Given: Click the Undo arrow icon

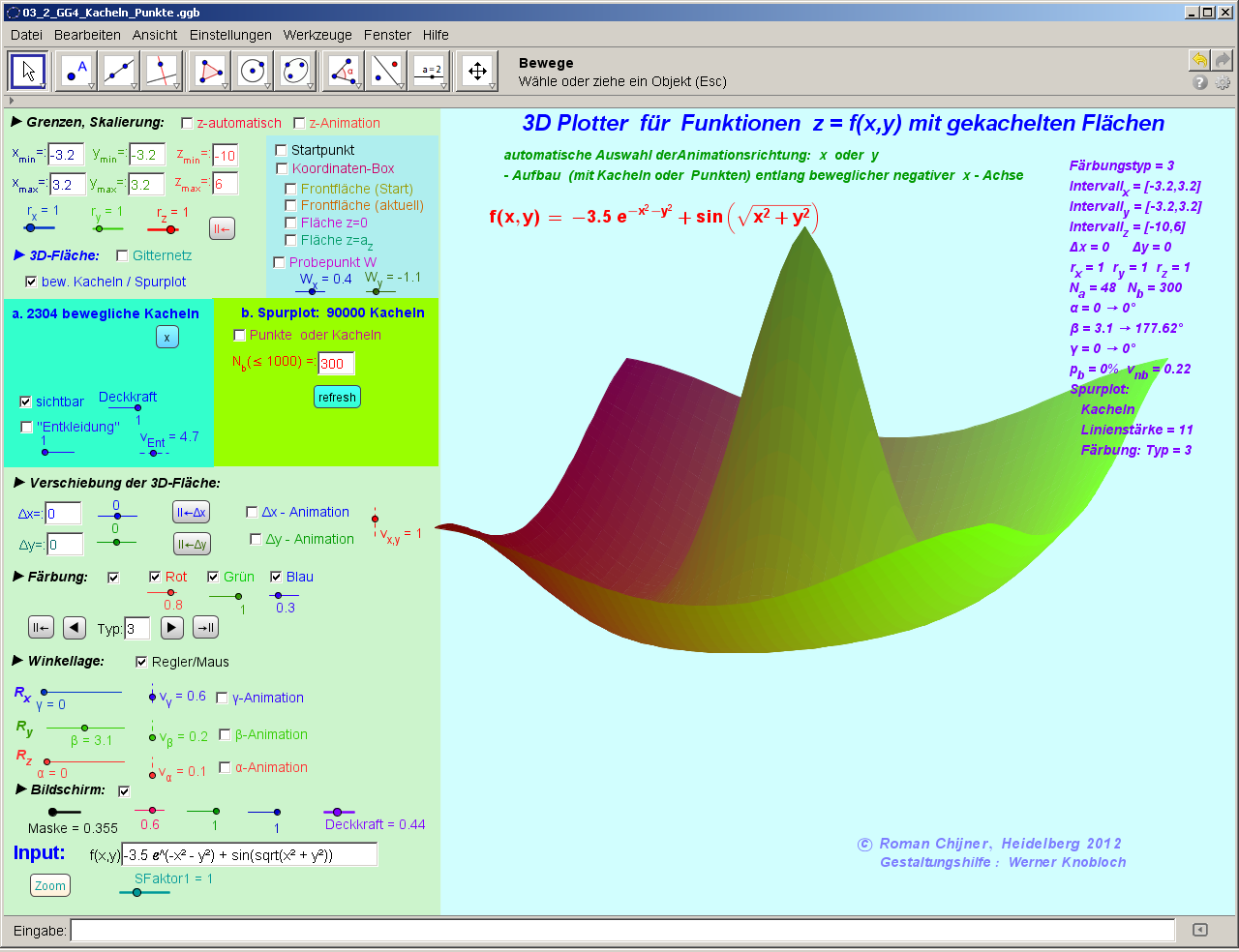Looking at the screenshot, I should point(1199,60).
